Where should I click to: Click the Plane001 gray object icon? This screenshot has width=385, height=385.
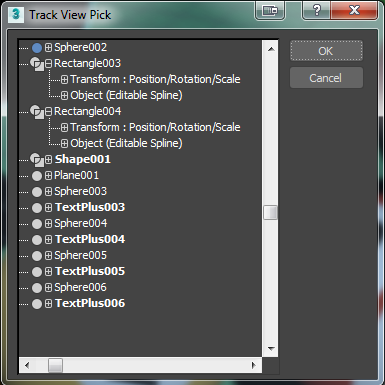(37, 176)
